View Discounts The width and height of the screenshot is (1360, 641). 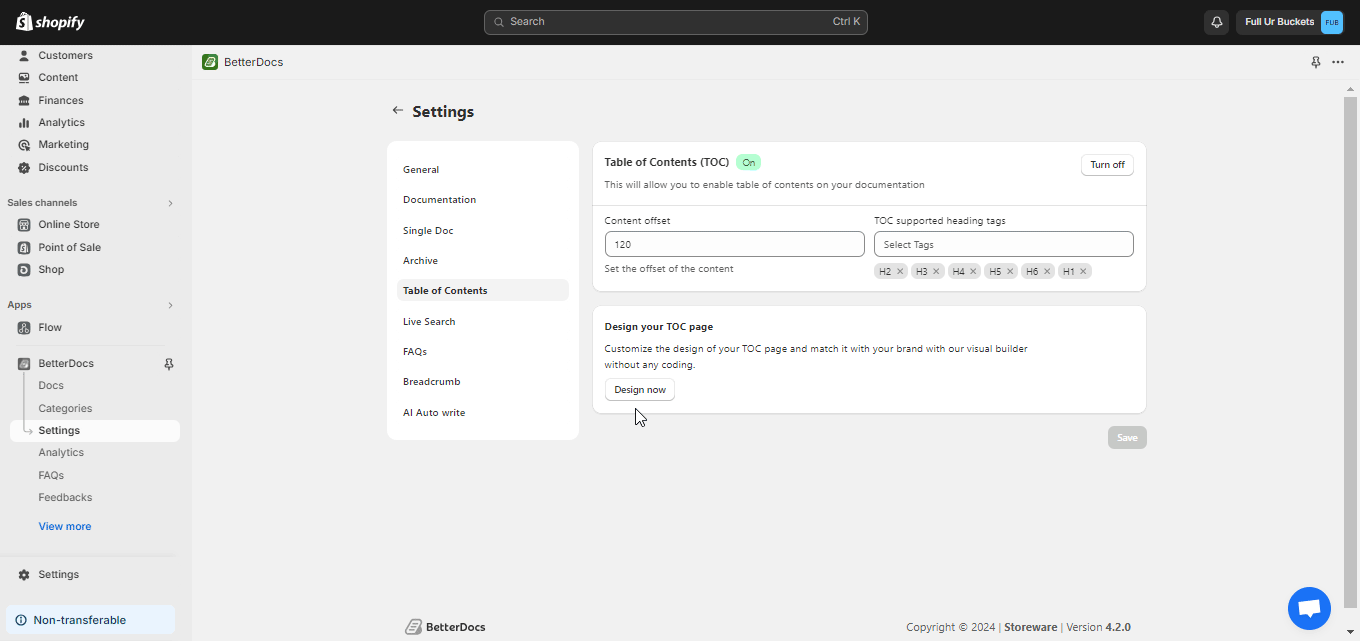coord(62,167)
